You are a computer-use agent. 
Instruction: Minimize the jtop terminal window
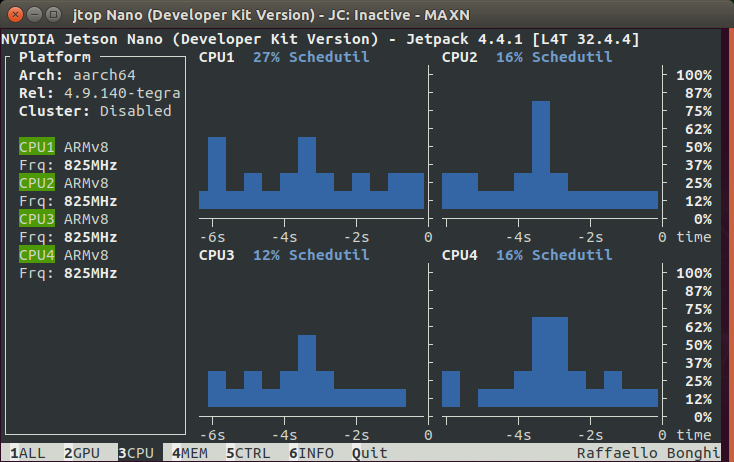point(35,15)
